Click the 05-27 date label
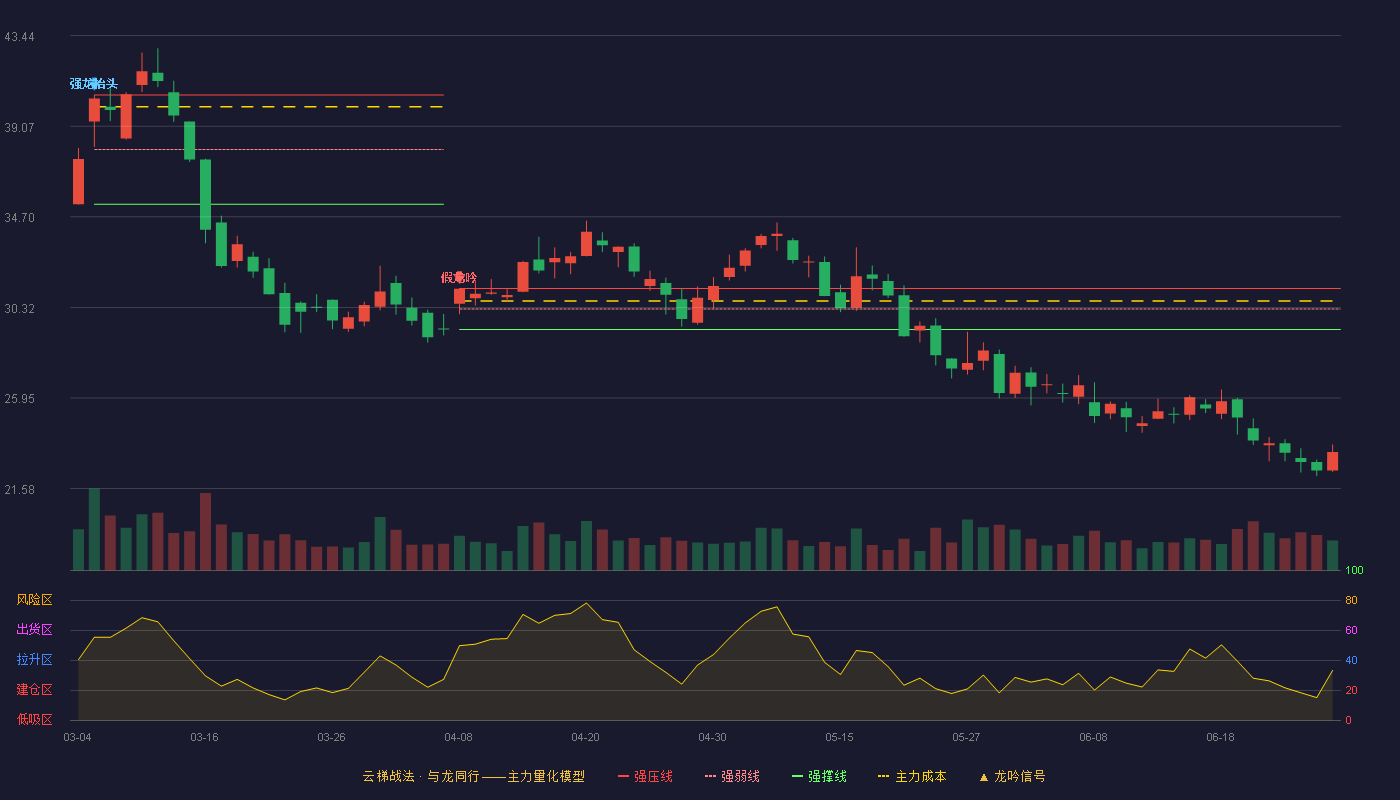Viewport: 1400px width, 800px height. 966,737
